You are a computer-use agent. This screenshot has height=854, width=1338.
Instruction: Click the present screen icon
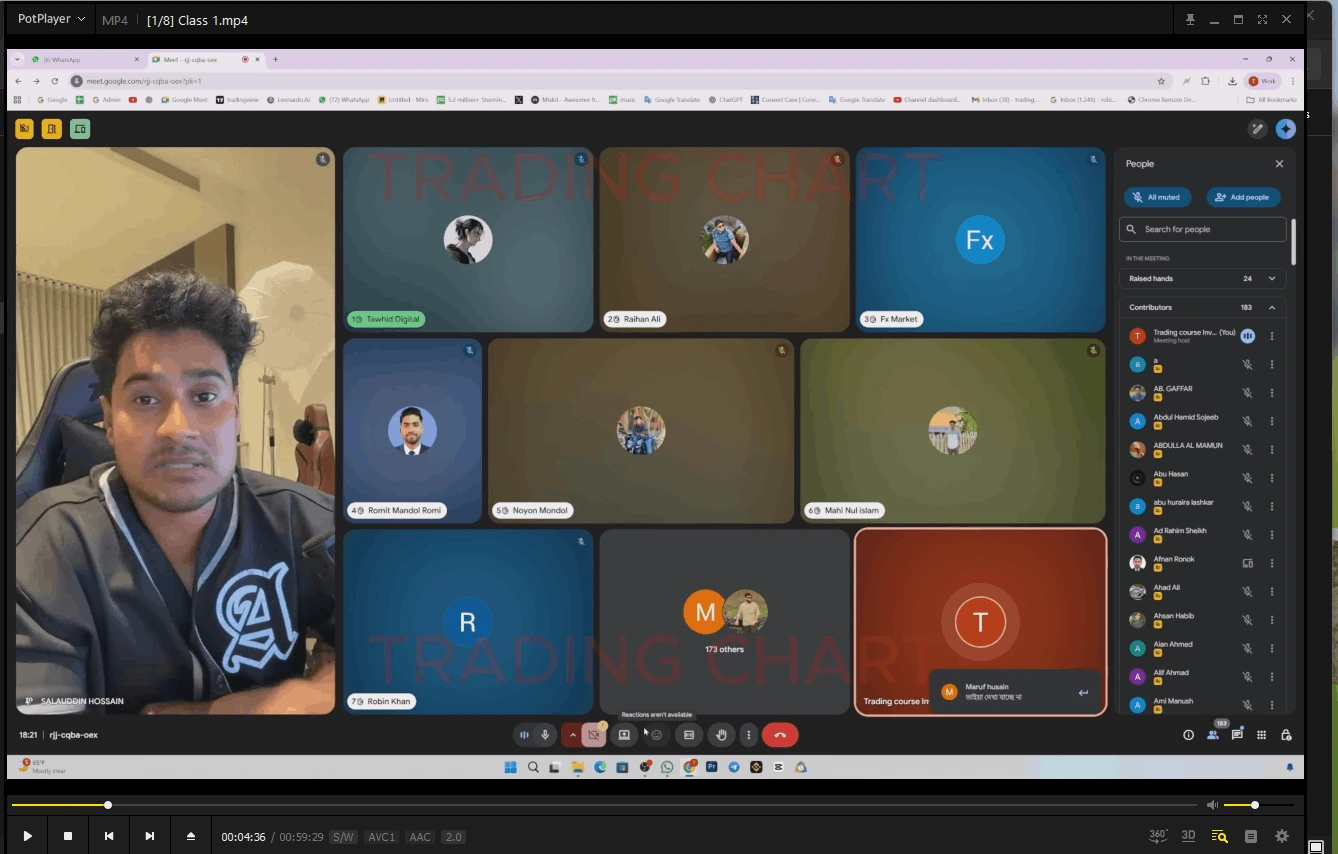tap(624, 735)
